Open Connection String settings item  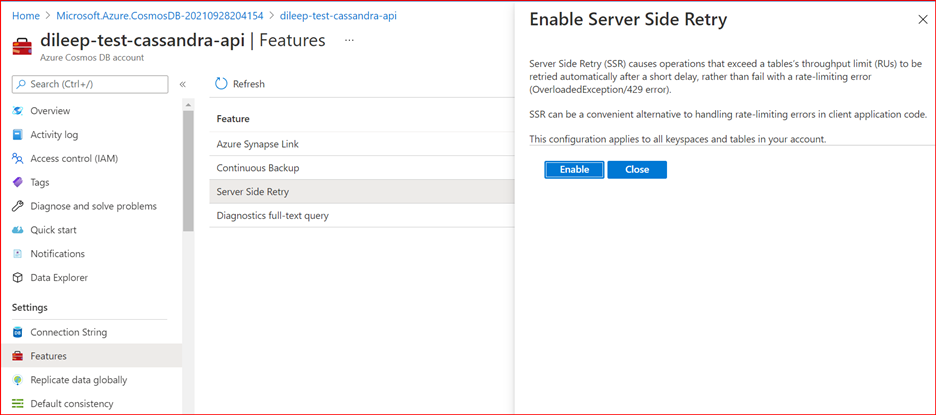pyautogui.click(x=69, y=333)
